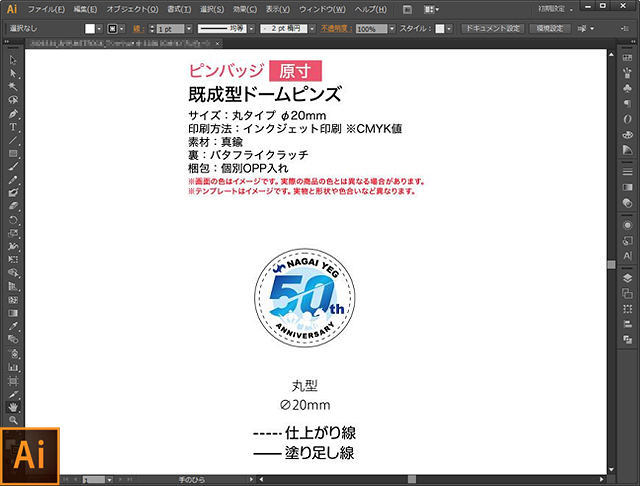Open the Symbols panel

(x=627, y=88)
